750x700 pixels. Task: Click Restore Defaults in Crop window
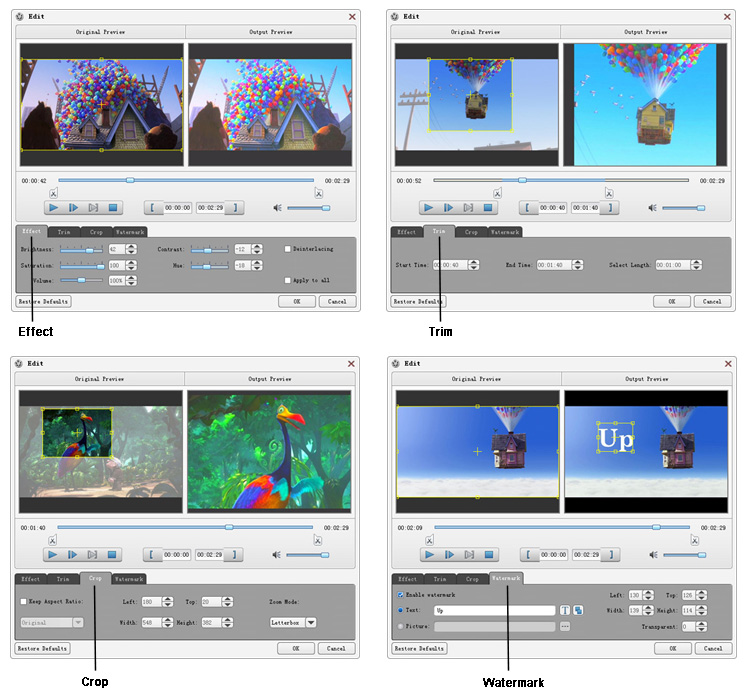click(x=43, y=648)
